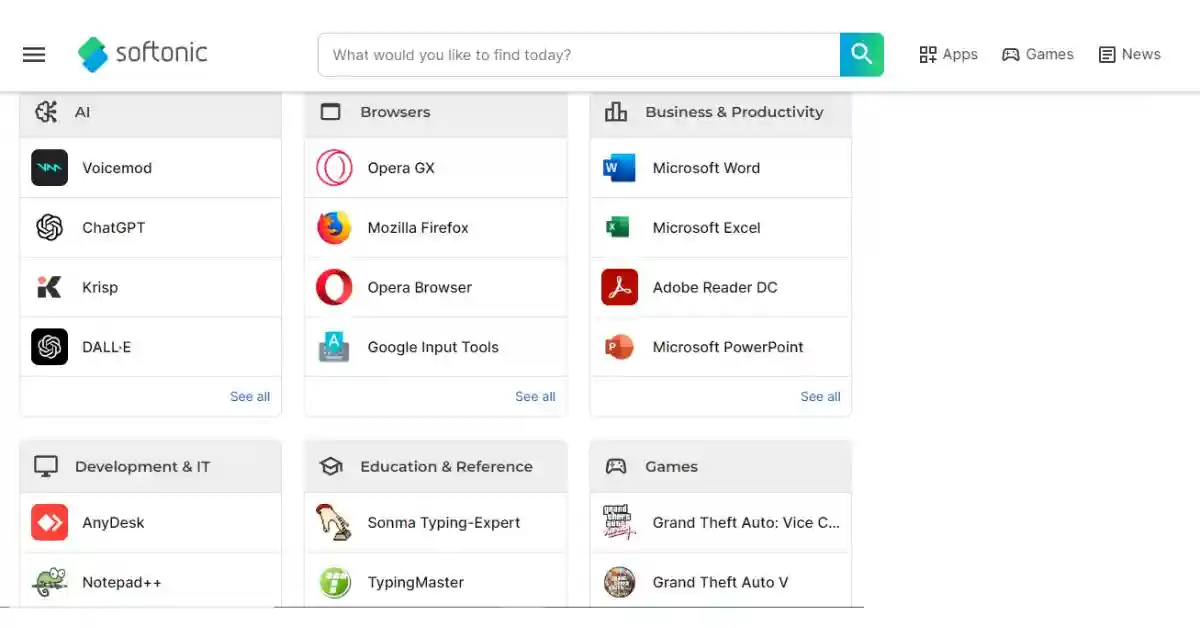1200x628 pixels.
Task: Open the Games menu in header
Action: (1038, 54)
